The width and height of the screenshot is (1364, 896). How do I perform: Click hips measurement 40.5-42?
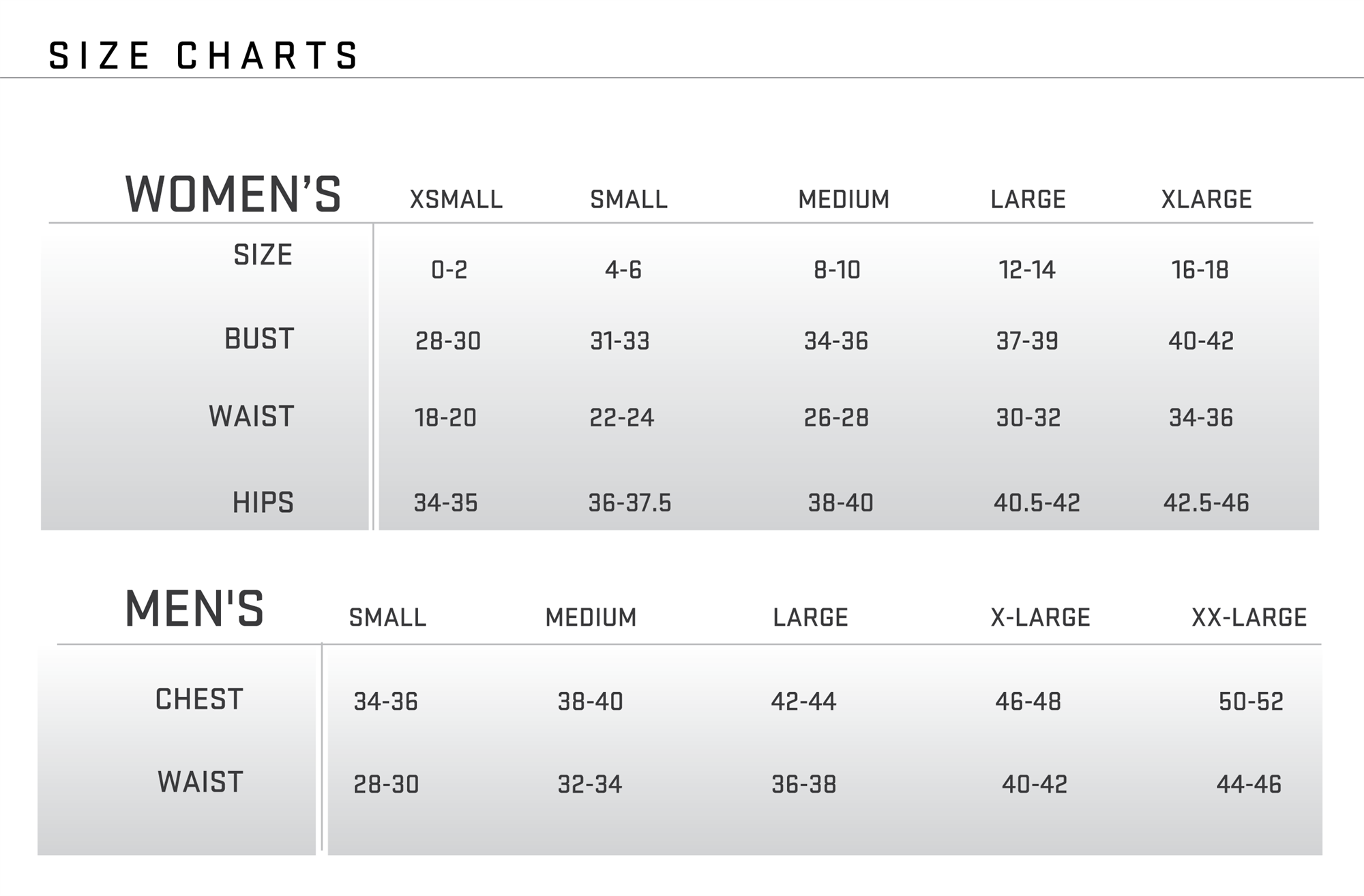1037,503
